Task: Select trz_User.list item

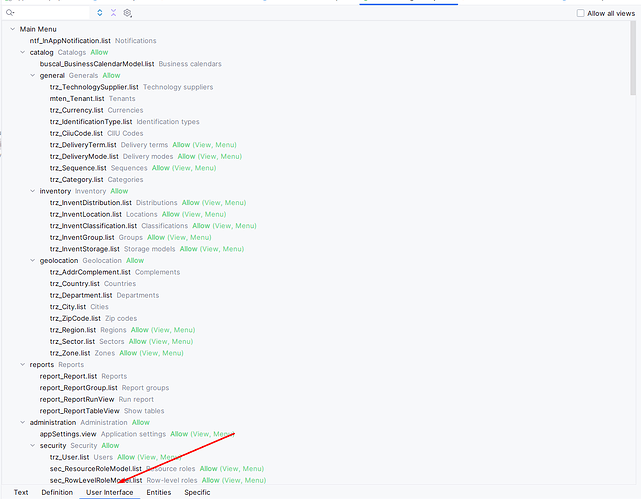Action: 69,457
